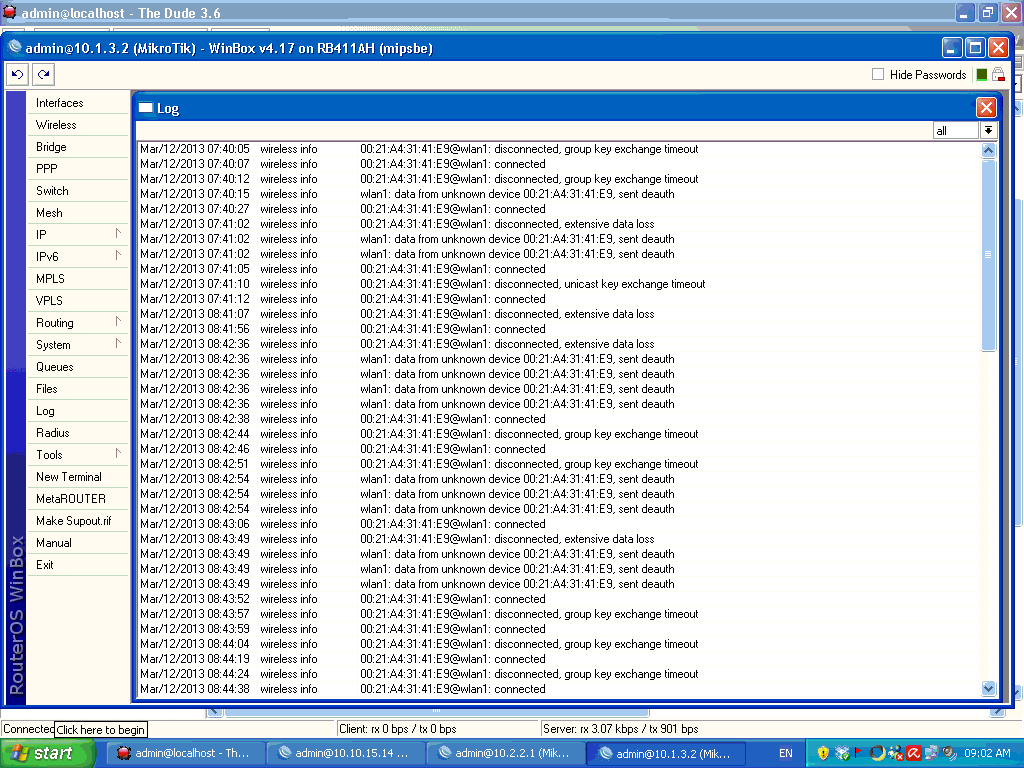Click the Server rx/tx status text

tap(620, 729)
